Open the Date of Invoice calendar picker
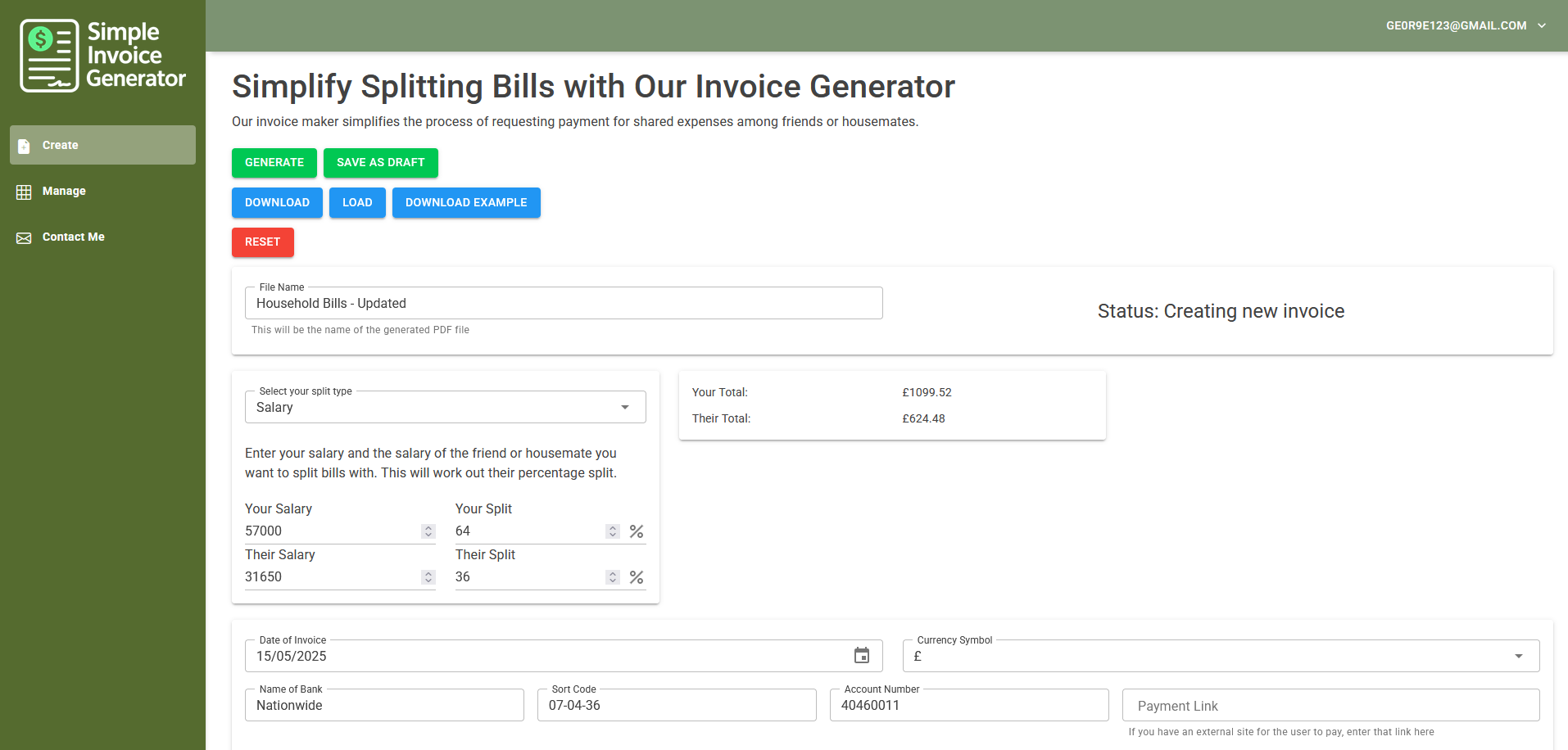This screenshot has width=1568, height=750. tap(862, 655)
